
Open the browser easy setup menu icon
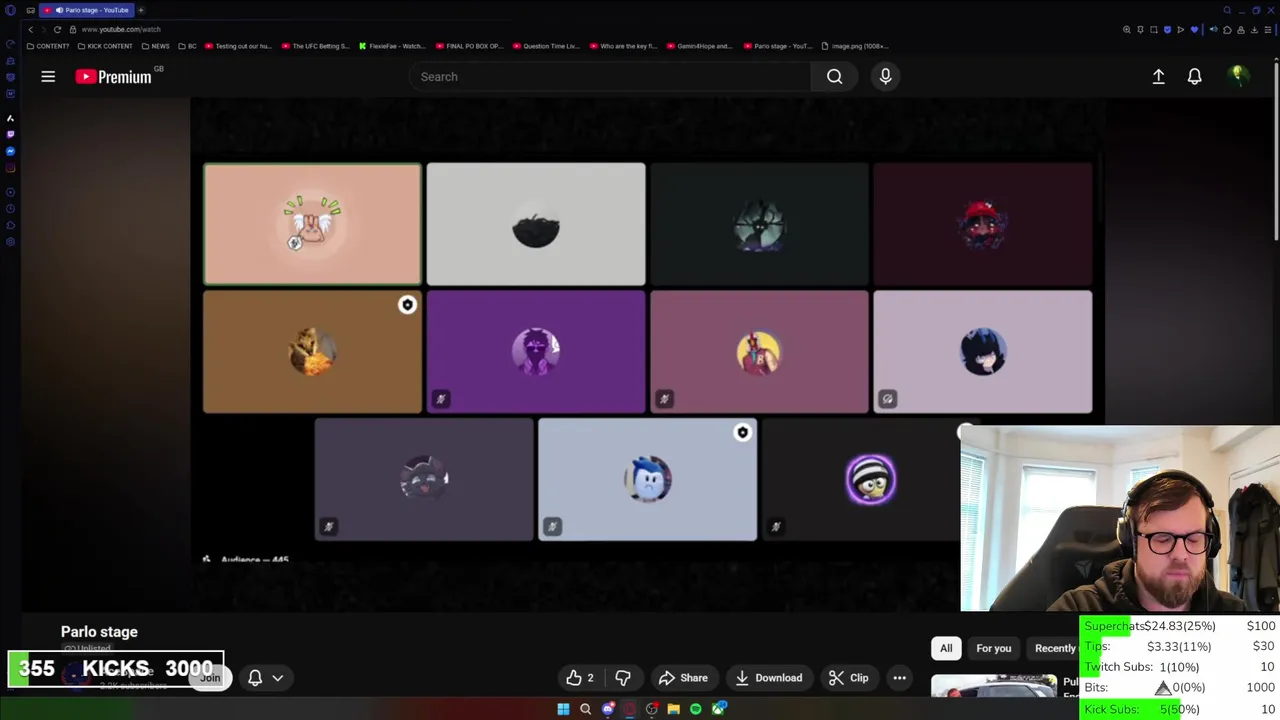point(1267,29)
